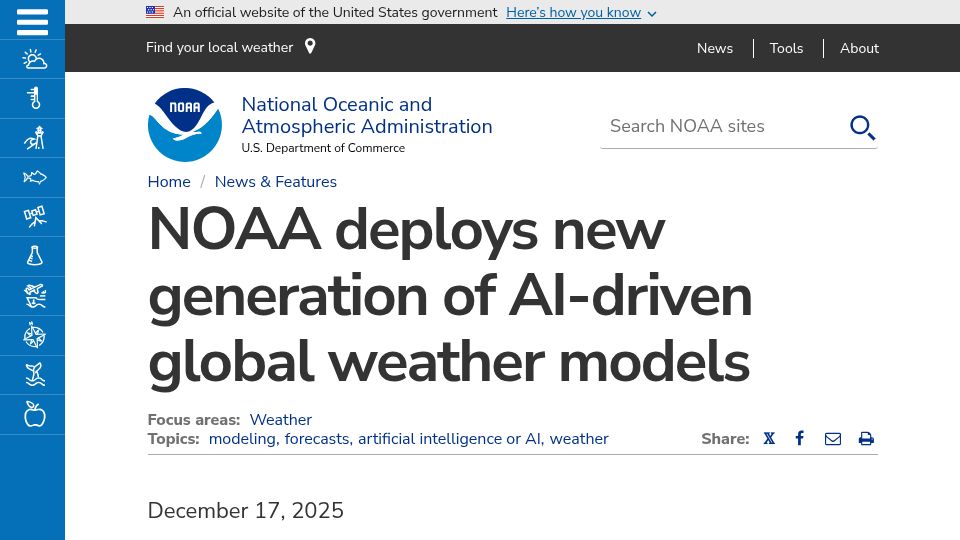Open 'artificial intelligence or AI' topic link
960x540 pixels.
(x=451, y=439)
